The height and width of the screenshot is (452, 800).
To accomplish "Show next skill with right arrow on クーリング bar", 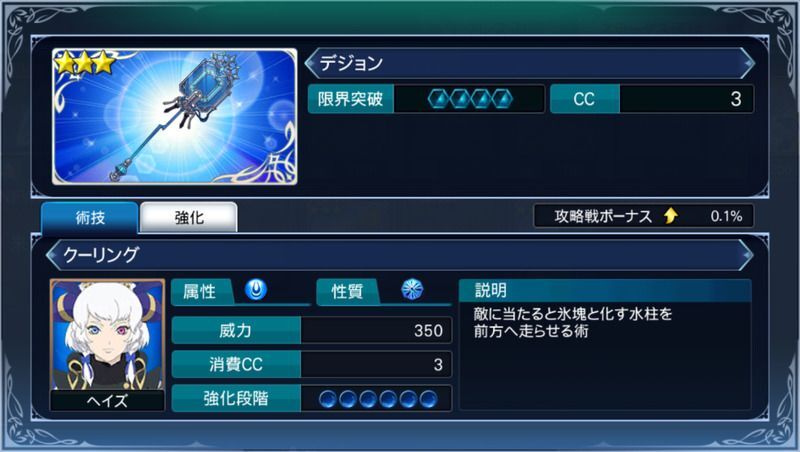I will pyautogui.click(x=745, y=255).
